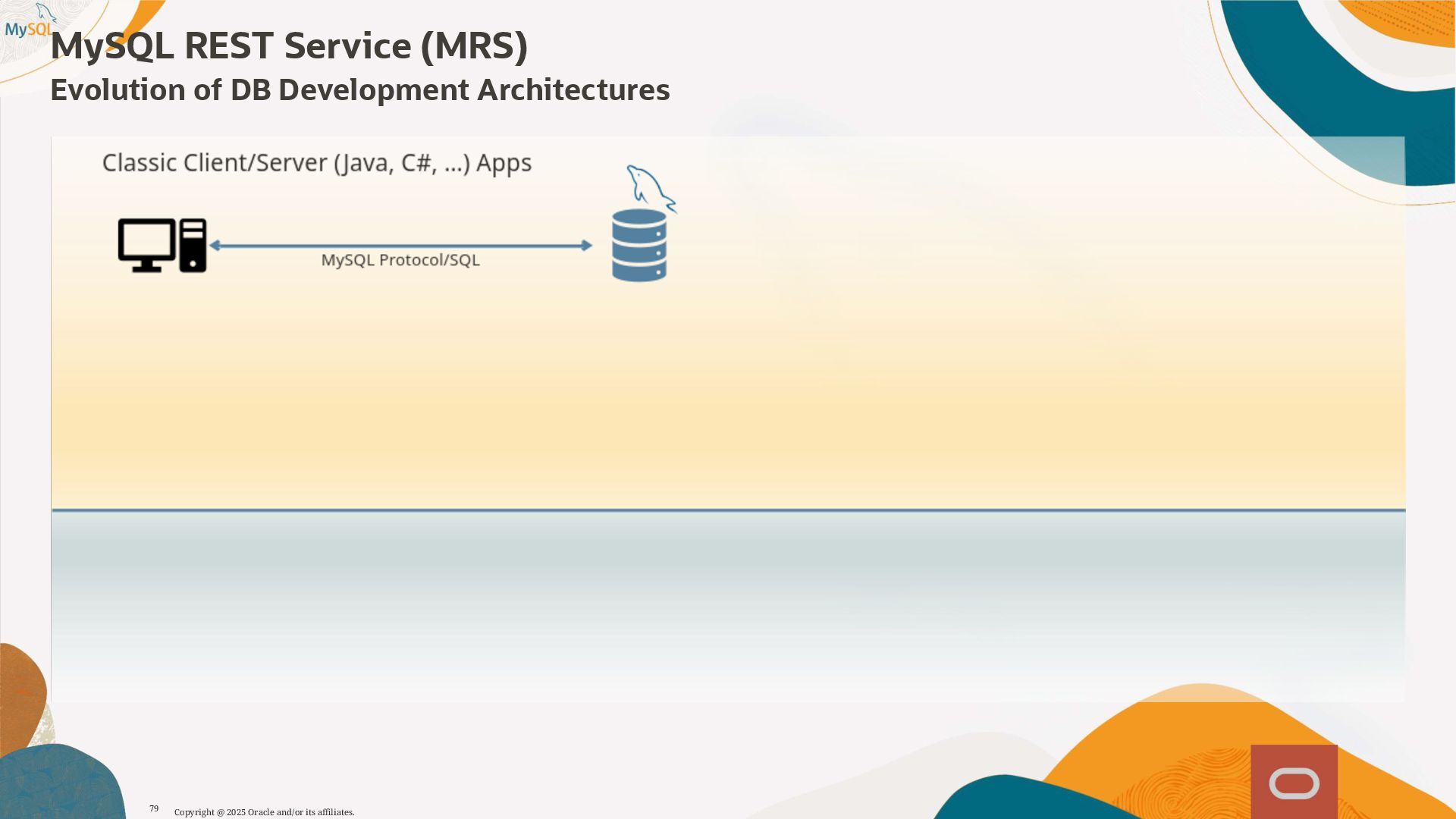The height and width of the screenshot is (819, 1456).
Task: Click the left arrowhead of protocol arrow
Action: click(215, 245)
